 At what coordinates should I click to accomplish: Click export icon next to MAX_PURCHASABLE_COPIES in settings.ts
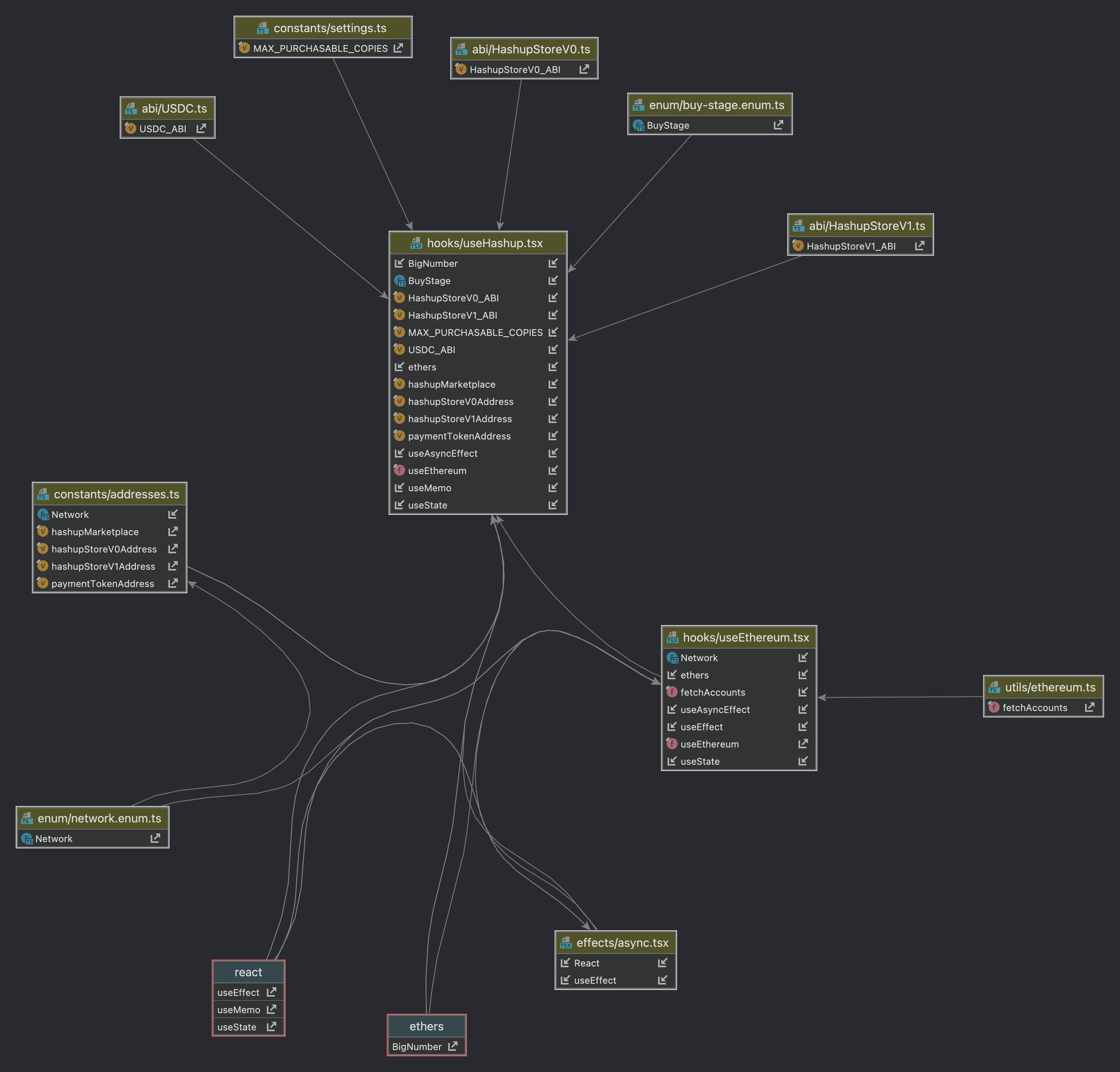(x=398, y=48)
